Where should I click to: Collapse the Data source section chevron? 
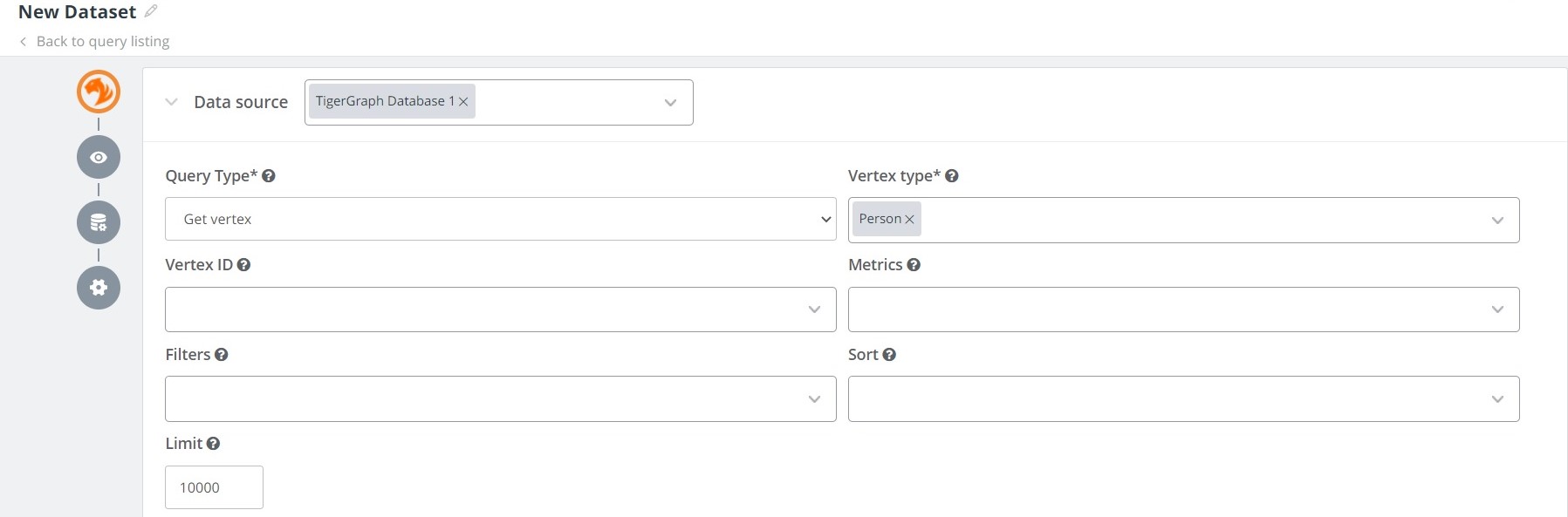pyautogui.click(x=172, y=102)
